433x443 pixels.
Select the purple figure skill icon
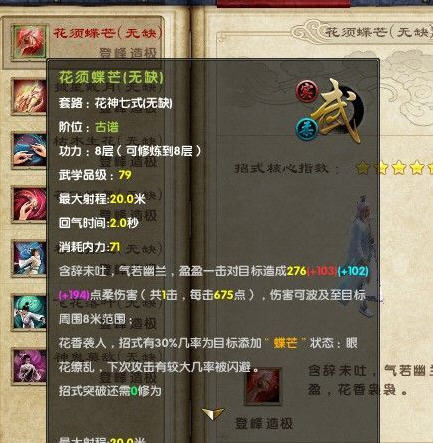click(x=29, y=366)
